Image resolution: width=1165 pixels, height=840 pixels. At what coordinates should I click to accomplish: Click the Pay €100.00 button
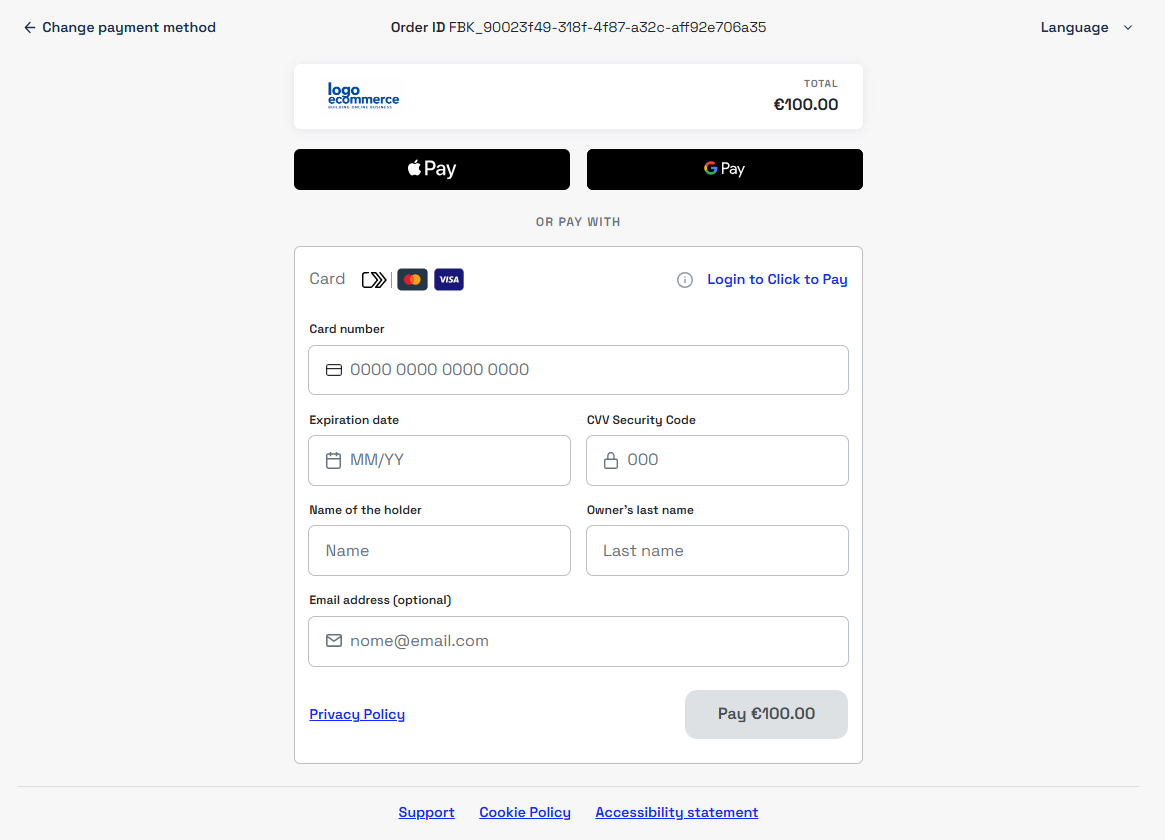(x=766, y=714)
